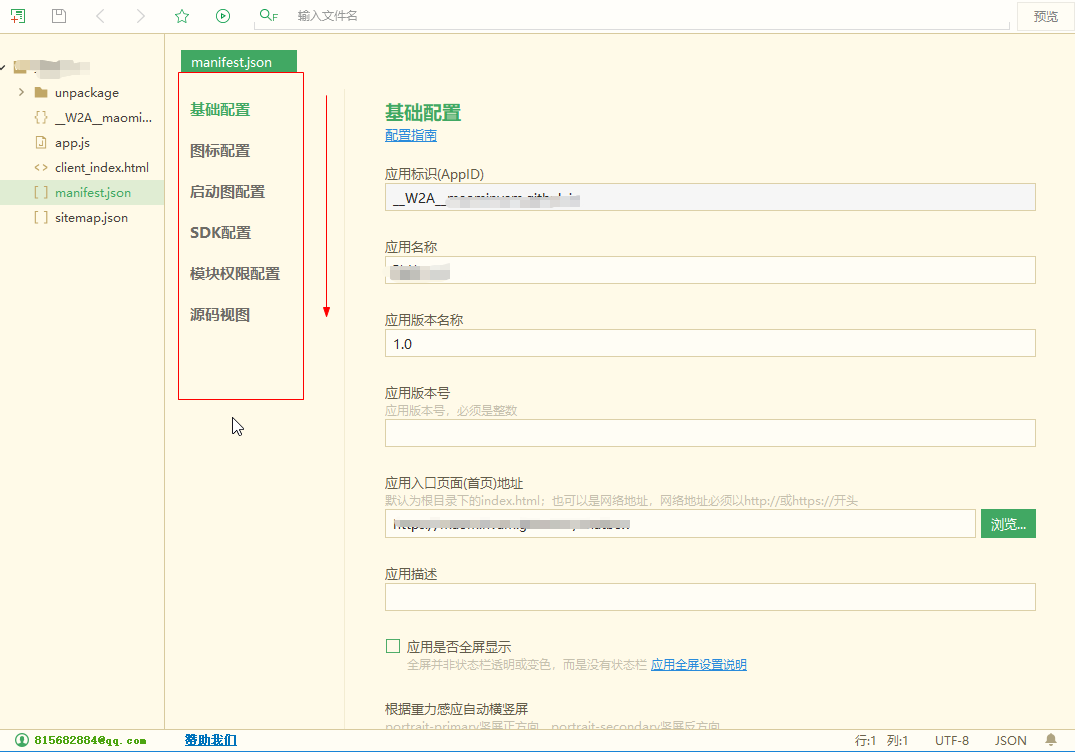Click the file search magnifier icon
Screen dimensions: 1075x752
(268, 15)
